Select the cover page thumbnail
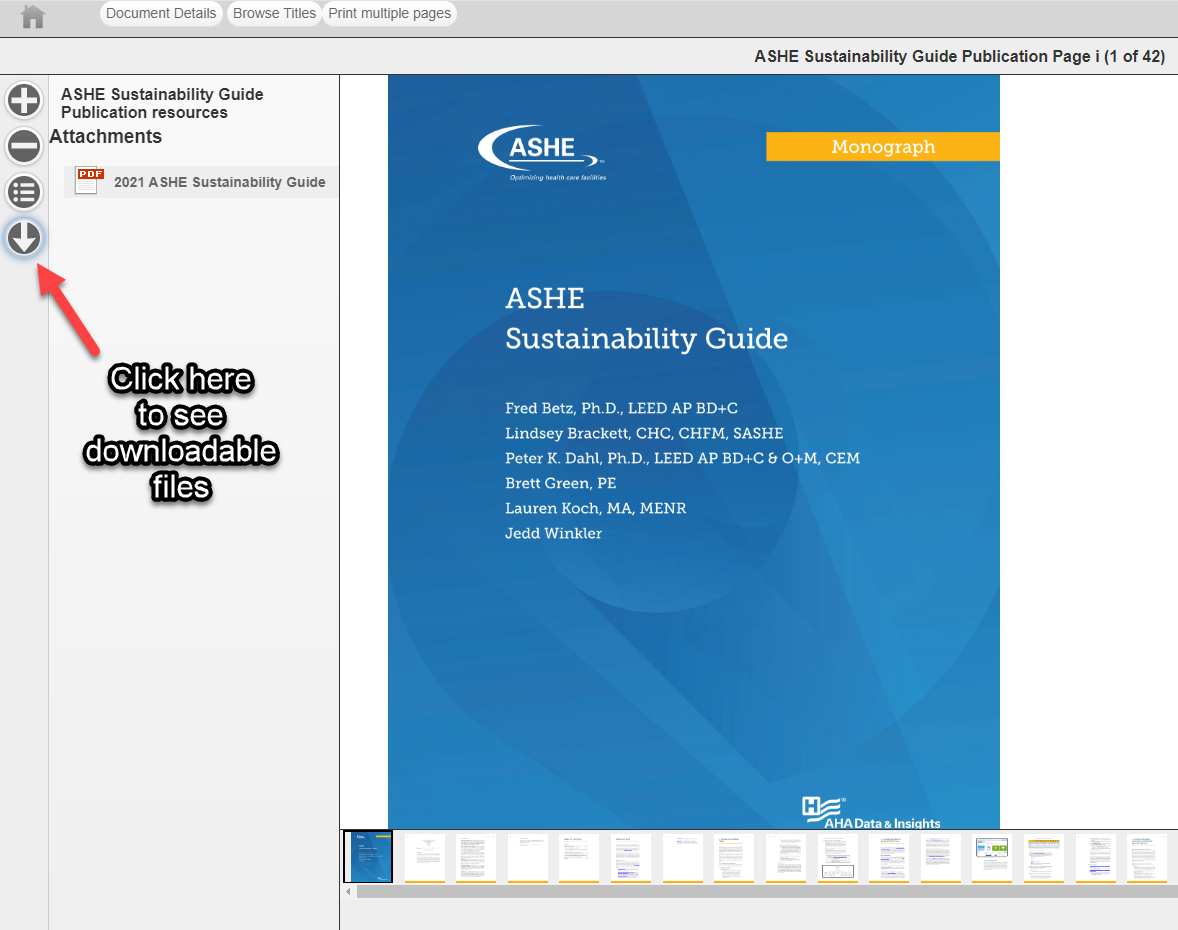 click(x=367, y=856)
